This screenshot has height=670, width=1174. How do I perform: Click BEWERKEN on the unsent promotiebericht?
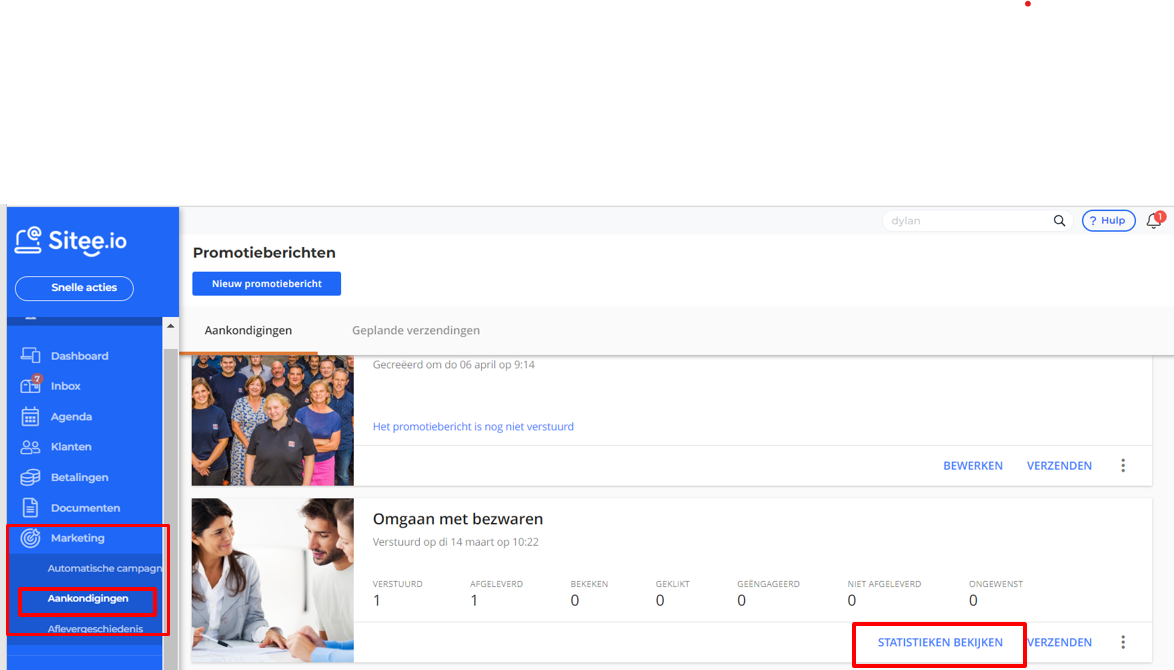973,466
